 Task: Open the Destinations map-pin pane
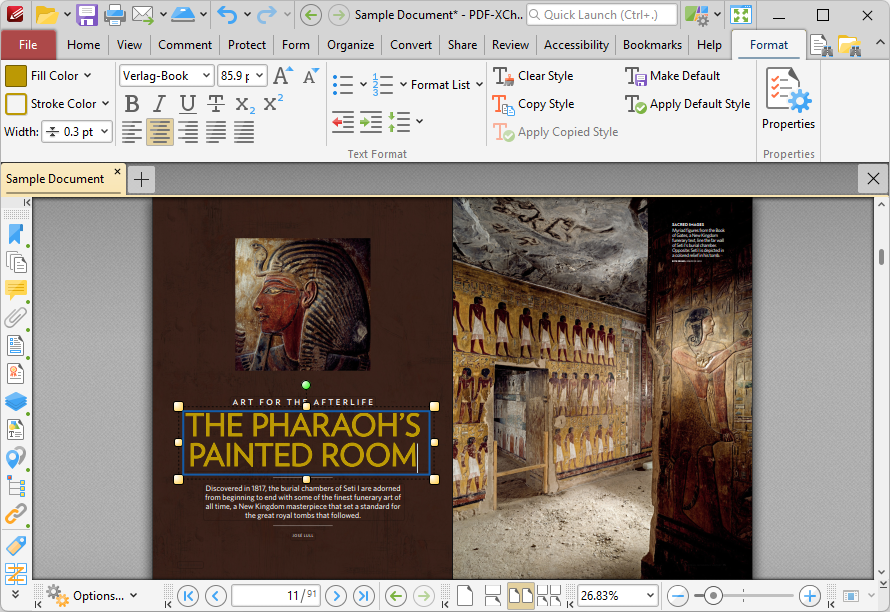pyautogui.click(x=16, y=458)
